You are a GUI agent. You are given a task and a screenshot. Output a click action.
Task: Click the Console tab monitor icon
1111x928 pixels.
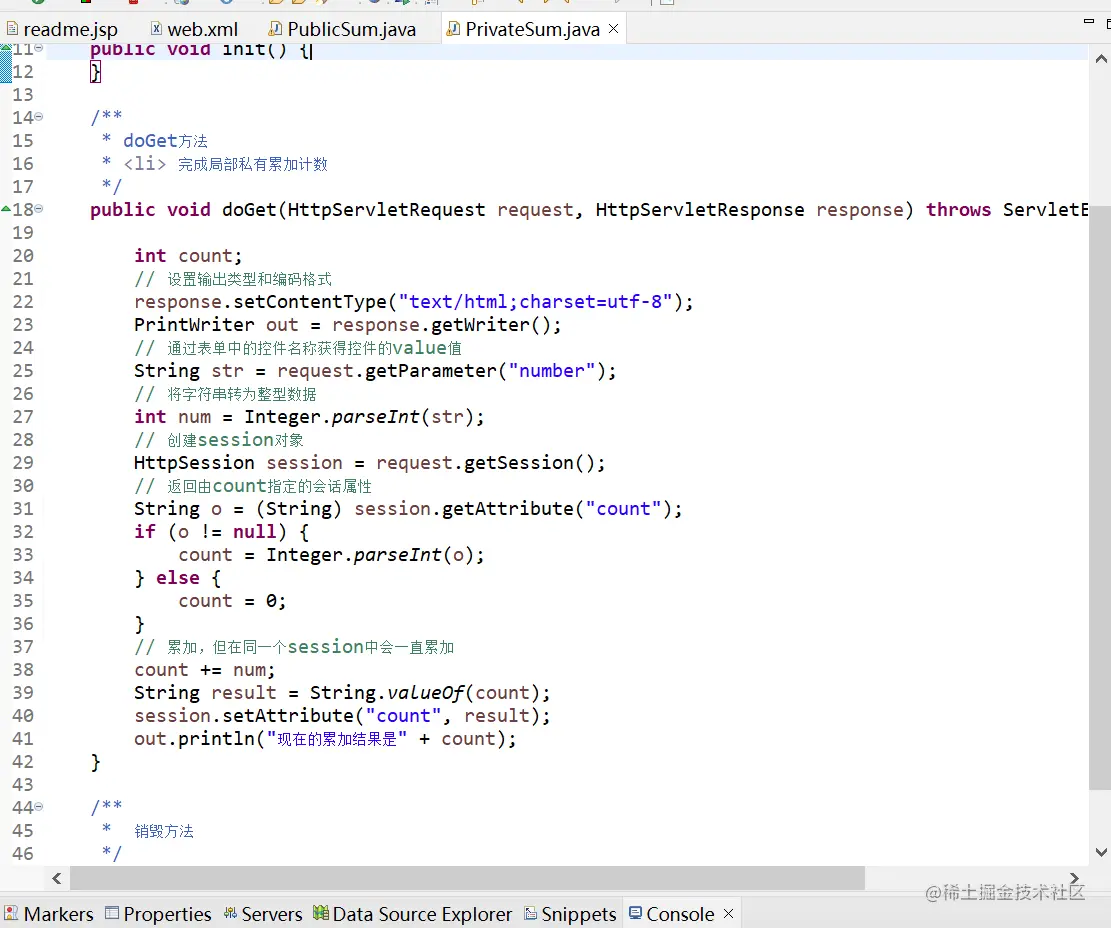(x=636, y=912)
